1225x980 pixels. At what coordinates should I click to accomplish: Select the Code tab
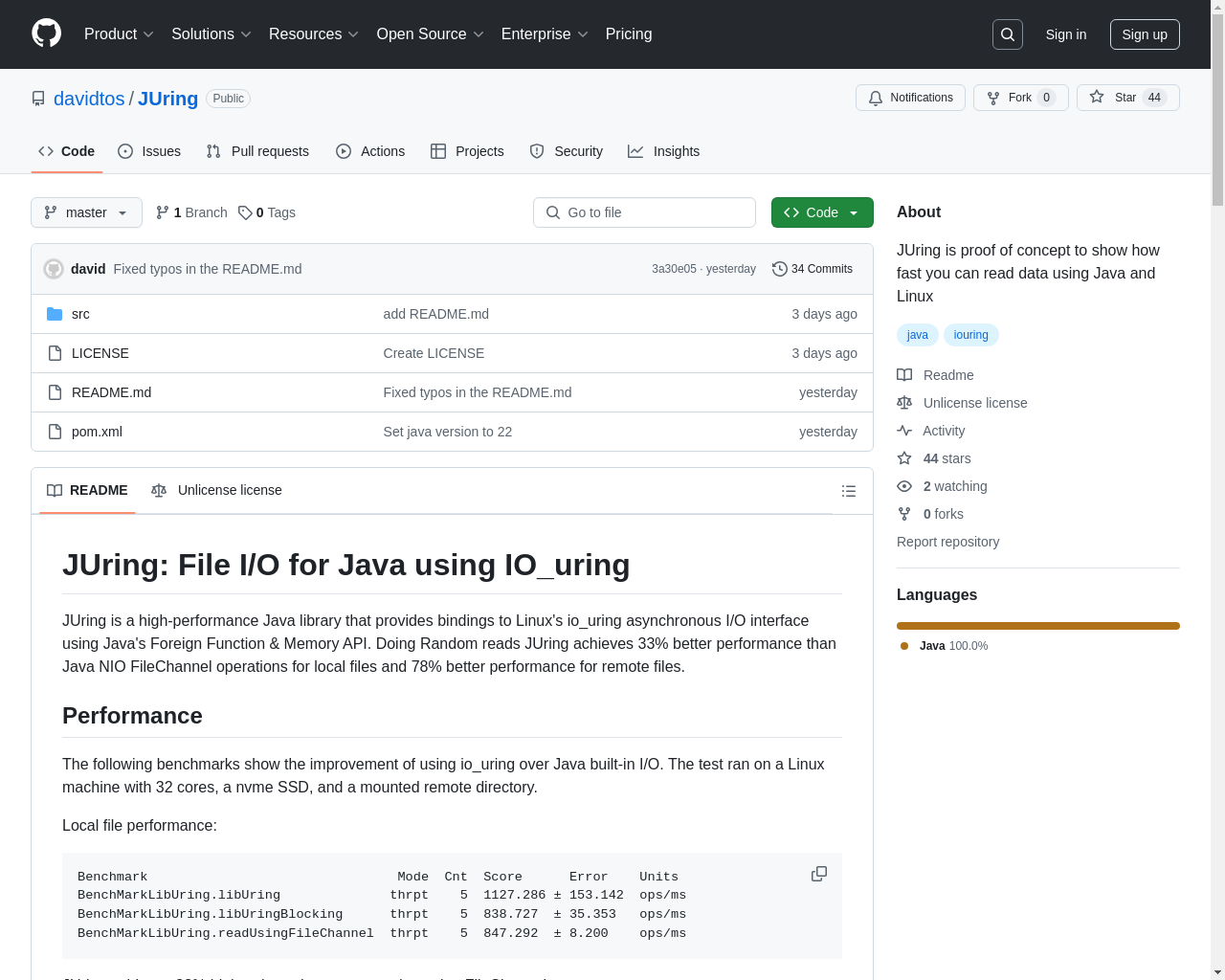[67, 151]
